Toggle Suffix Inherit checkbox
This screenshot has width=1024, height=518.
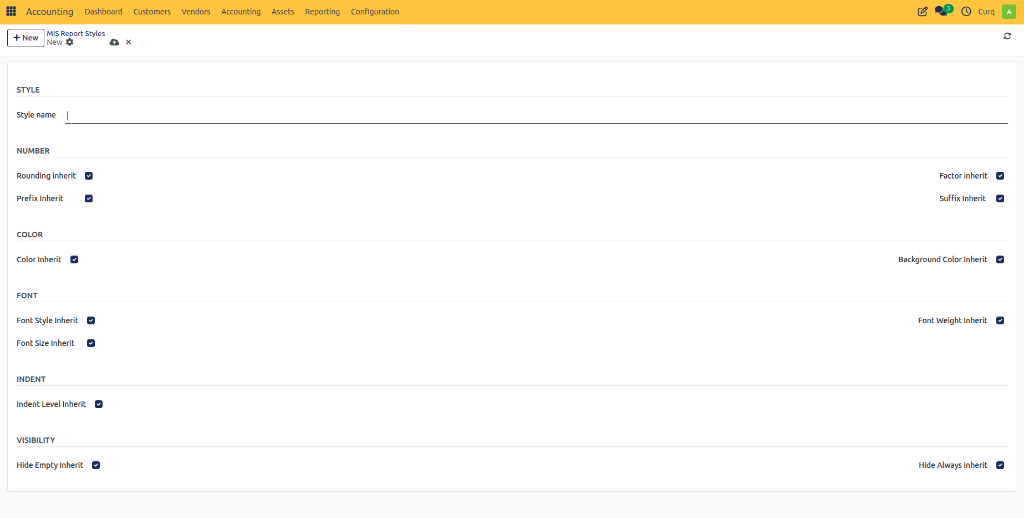coord(1000,198)
